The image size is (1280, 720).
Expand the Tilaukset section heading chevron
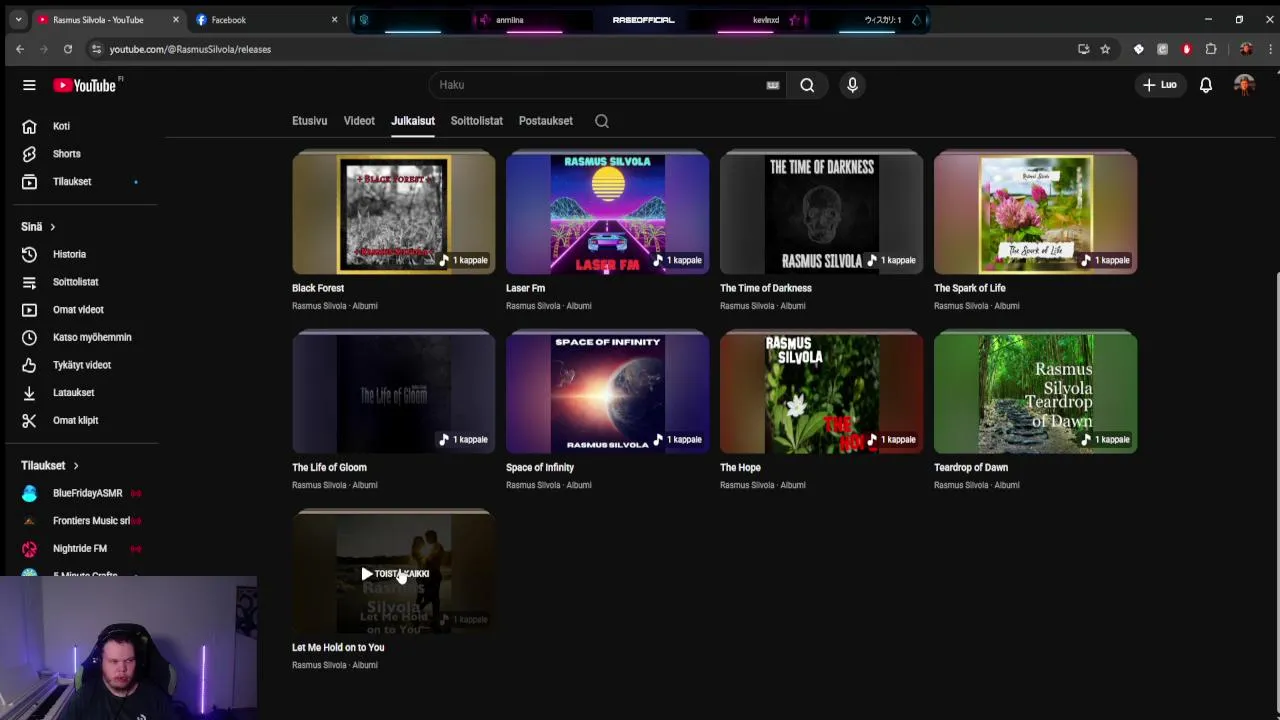coord(75,466)
